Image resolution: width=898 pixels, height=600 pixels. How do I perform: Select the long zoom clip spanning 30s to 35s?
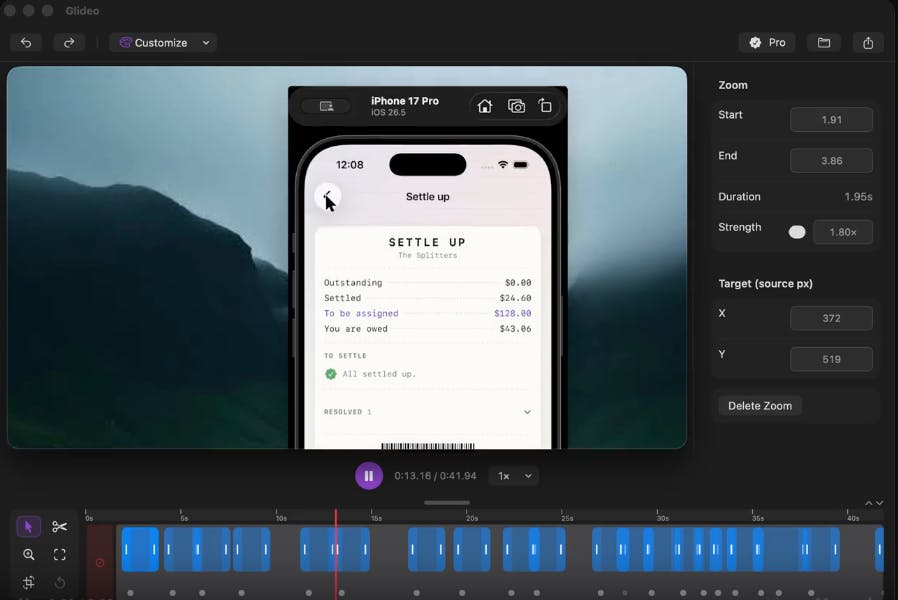(x=716, y=550)
